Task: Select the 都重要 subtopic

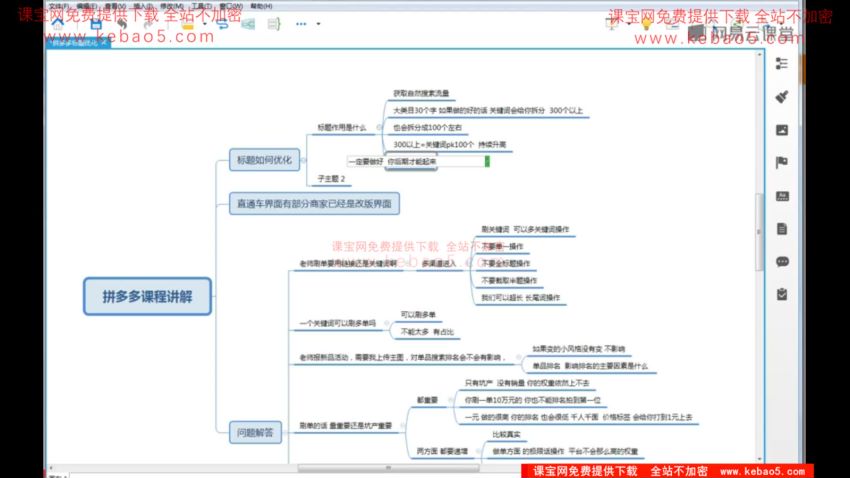Action: 427,401
